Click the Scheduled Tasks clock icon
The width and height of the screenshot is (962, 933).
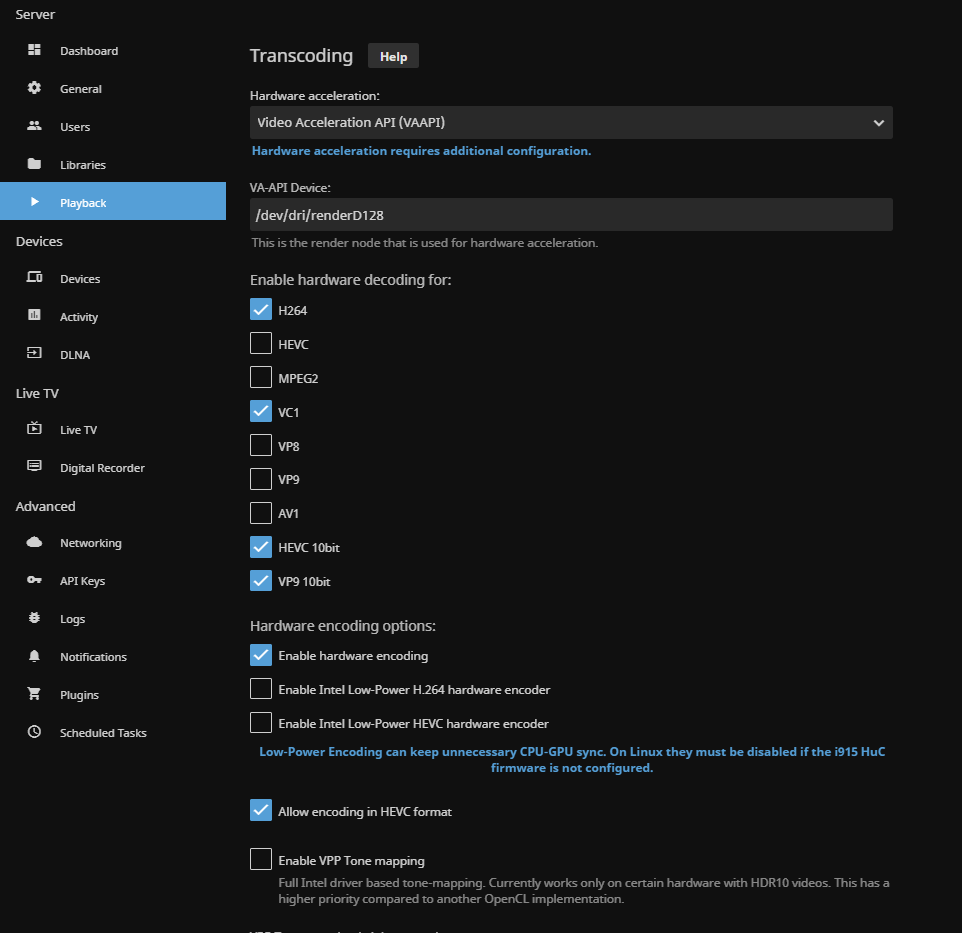pyautogui.click(x=34, y=732)
